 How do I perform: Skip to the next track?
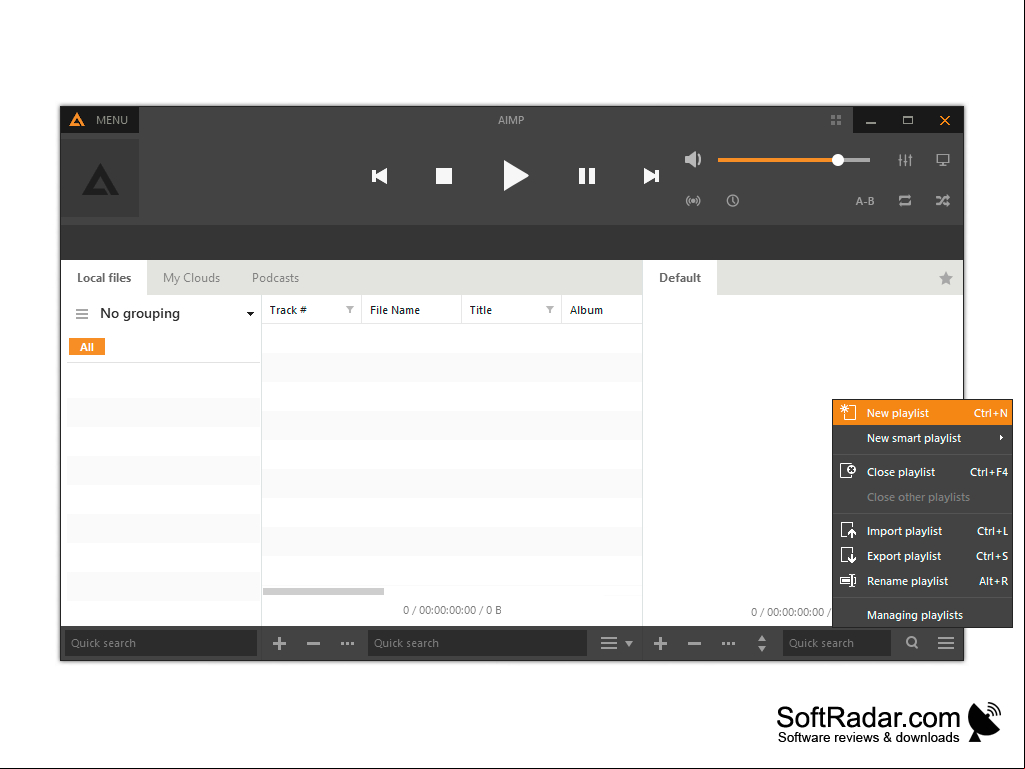(x=651, y=176)
